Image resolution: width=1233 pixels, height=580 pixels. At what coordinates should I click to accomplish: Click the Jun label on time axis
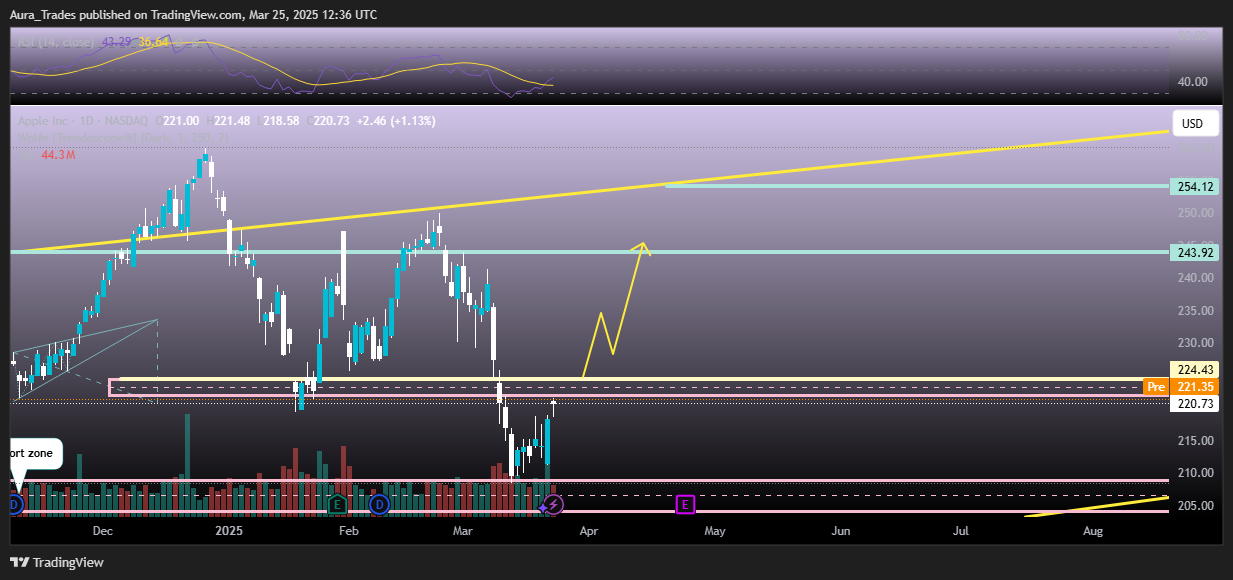[x=841, y=530]
